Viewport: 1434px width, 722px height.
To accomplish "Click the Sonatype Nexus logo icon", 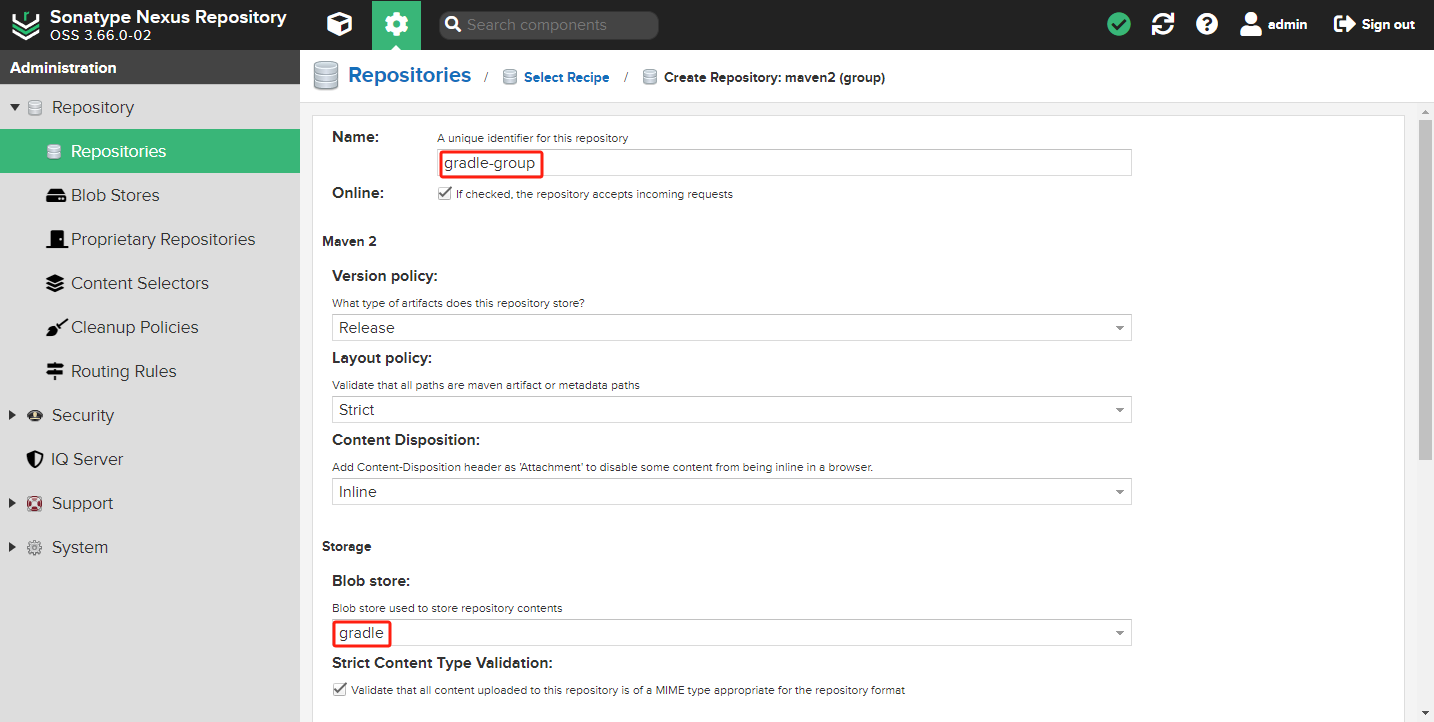I will click(25, 24).
